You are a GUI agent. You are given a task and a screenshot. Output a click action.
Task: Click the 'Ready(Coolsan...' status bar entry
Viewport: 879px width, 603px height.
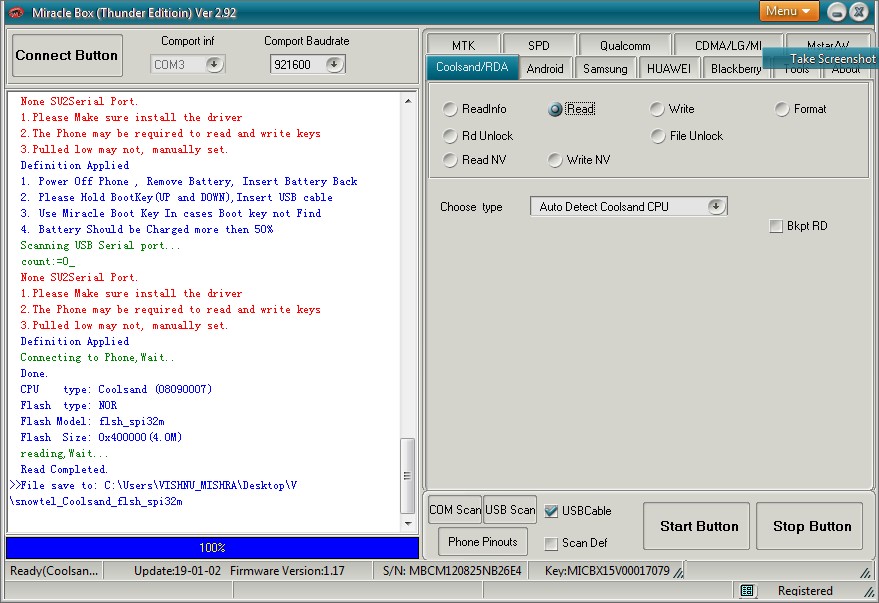pos(54,570)
